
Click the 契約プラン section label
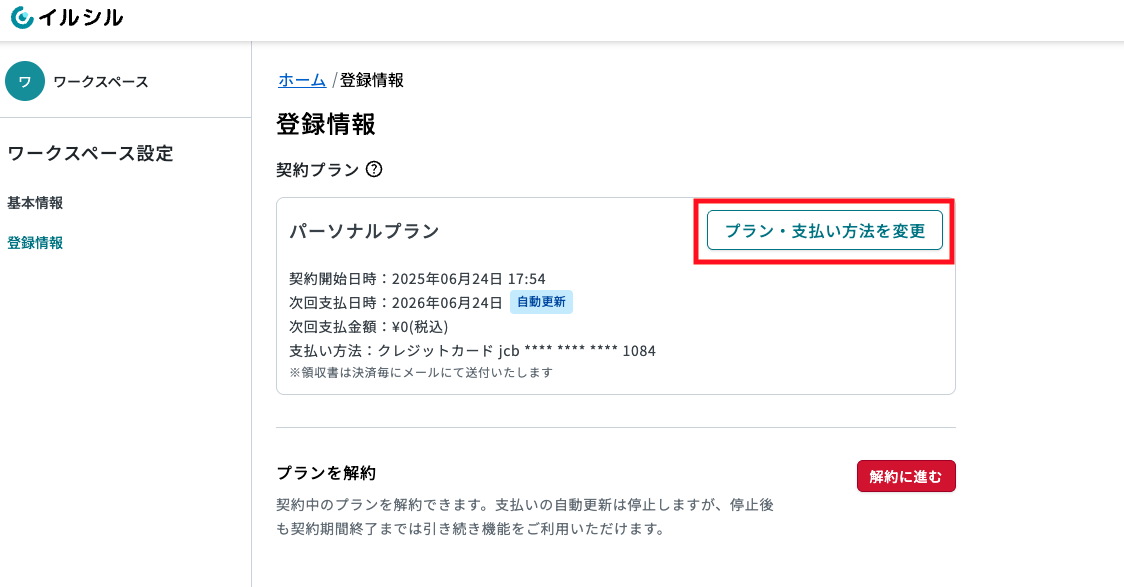318,170
